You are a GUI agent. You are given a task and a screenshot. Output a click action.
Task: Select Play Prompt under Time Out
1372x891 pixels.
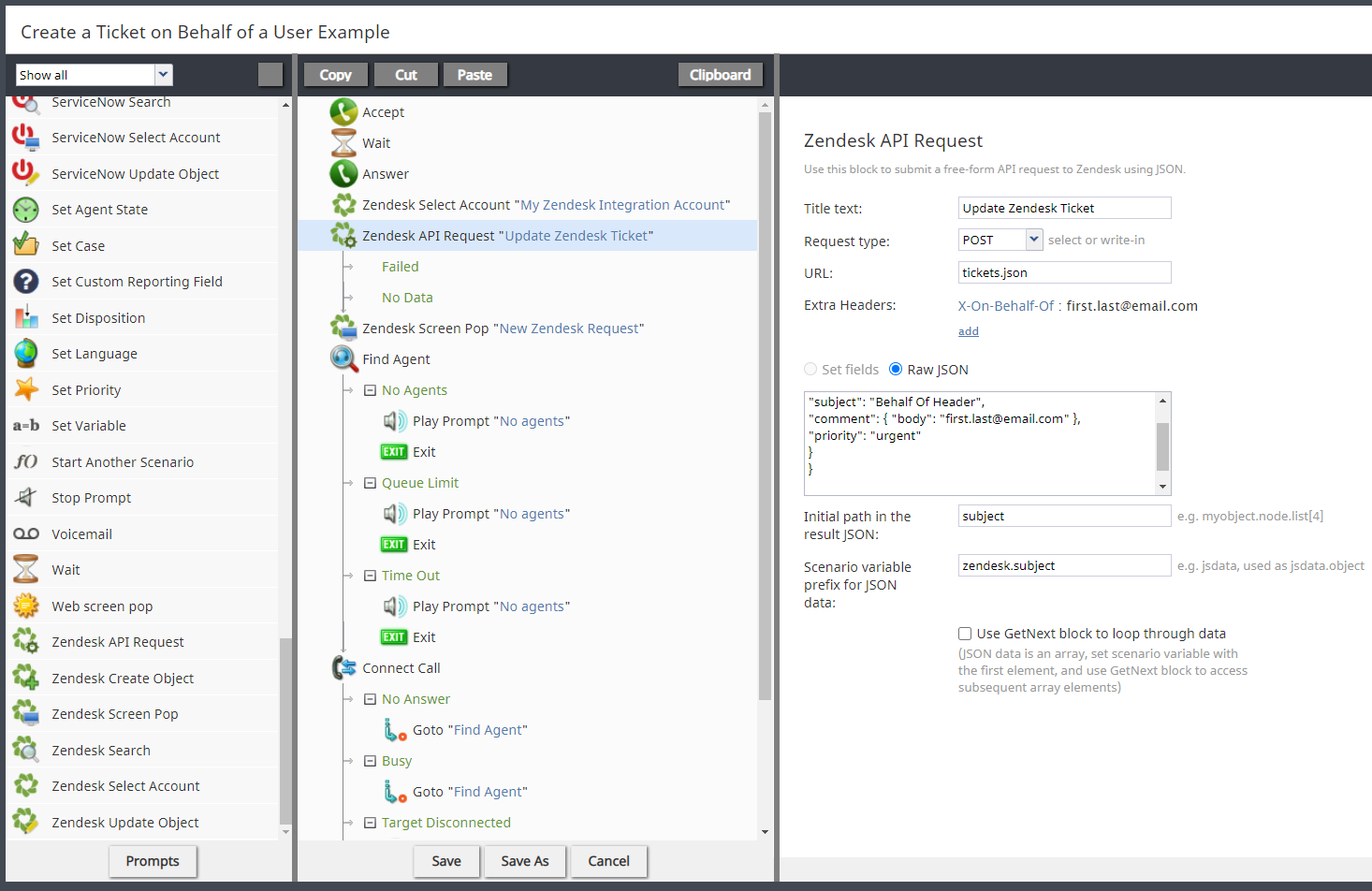(x=476, y=606)
